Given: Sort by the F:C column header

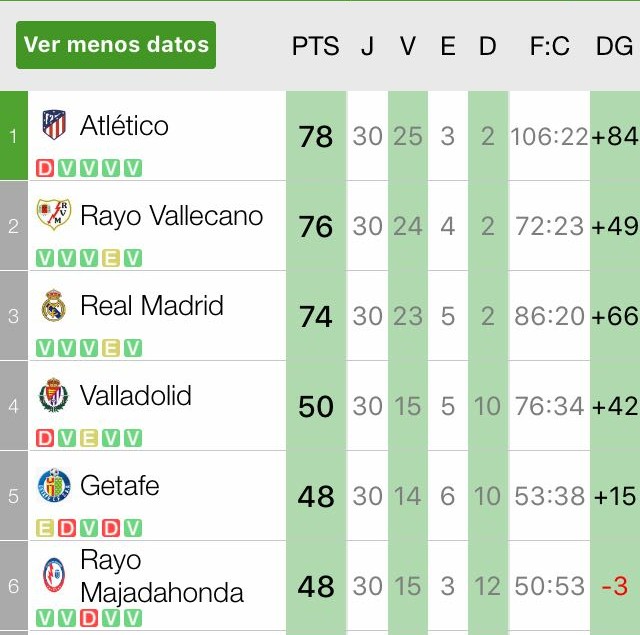Looking at the screenshot, I should point(549,46).
